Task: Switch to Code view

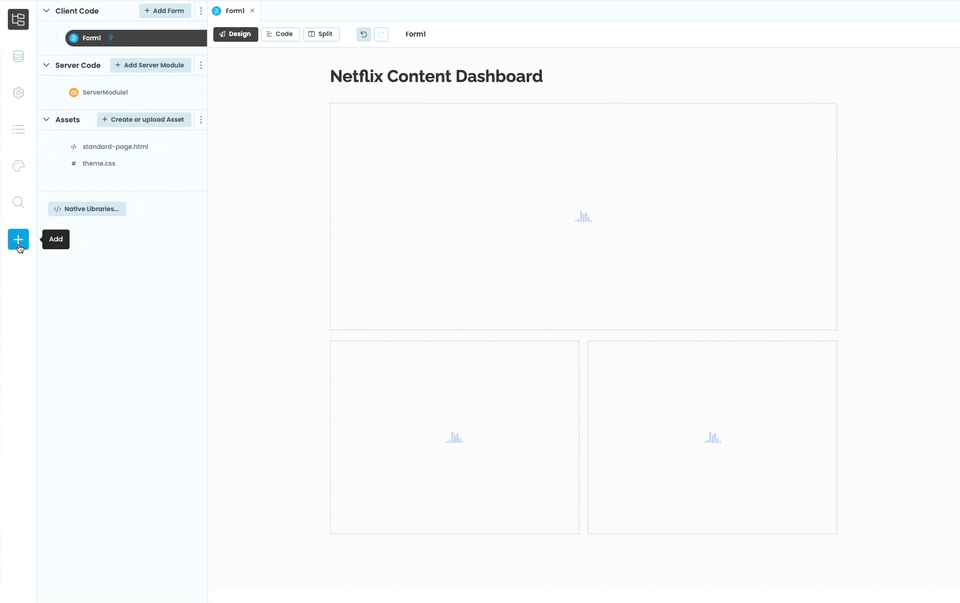Action: point(280,34)
